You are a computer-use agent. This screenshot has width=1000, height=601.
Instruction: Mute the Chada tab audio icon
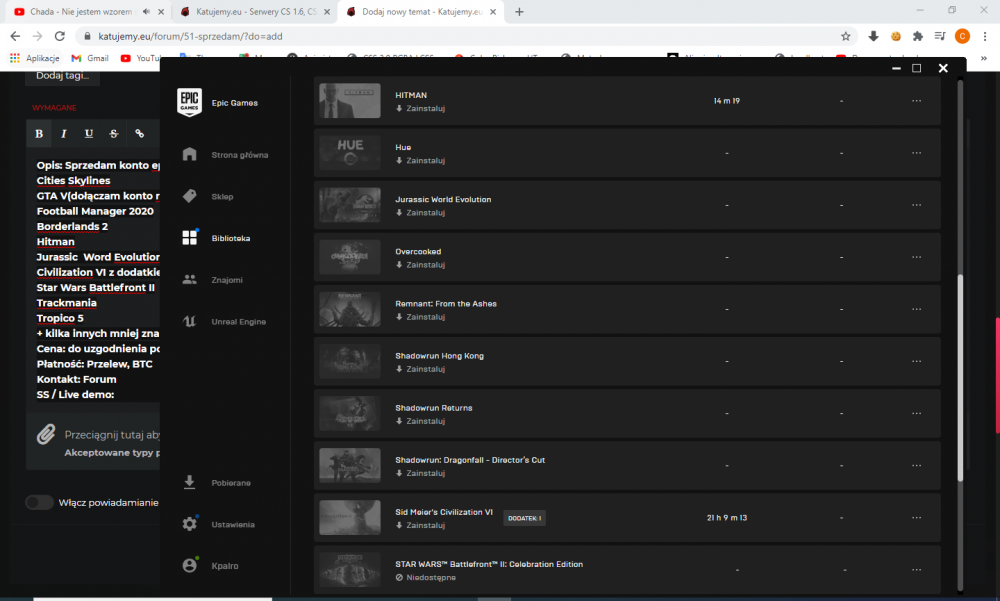pos(146,11)
